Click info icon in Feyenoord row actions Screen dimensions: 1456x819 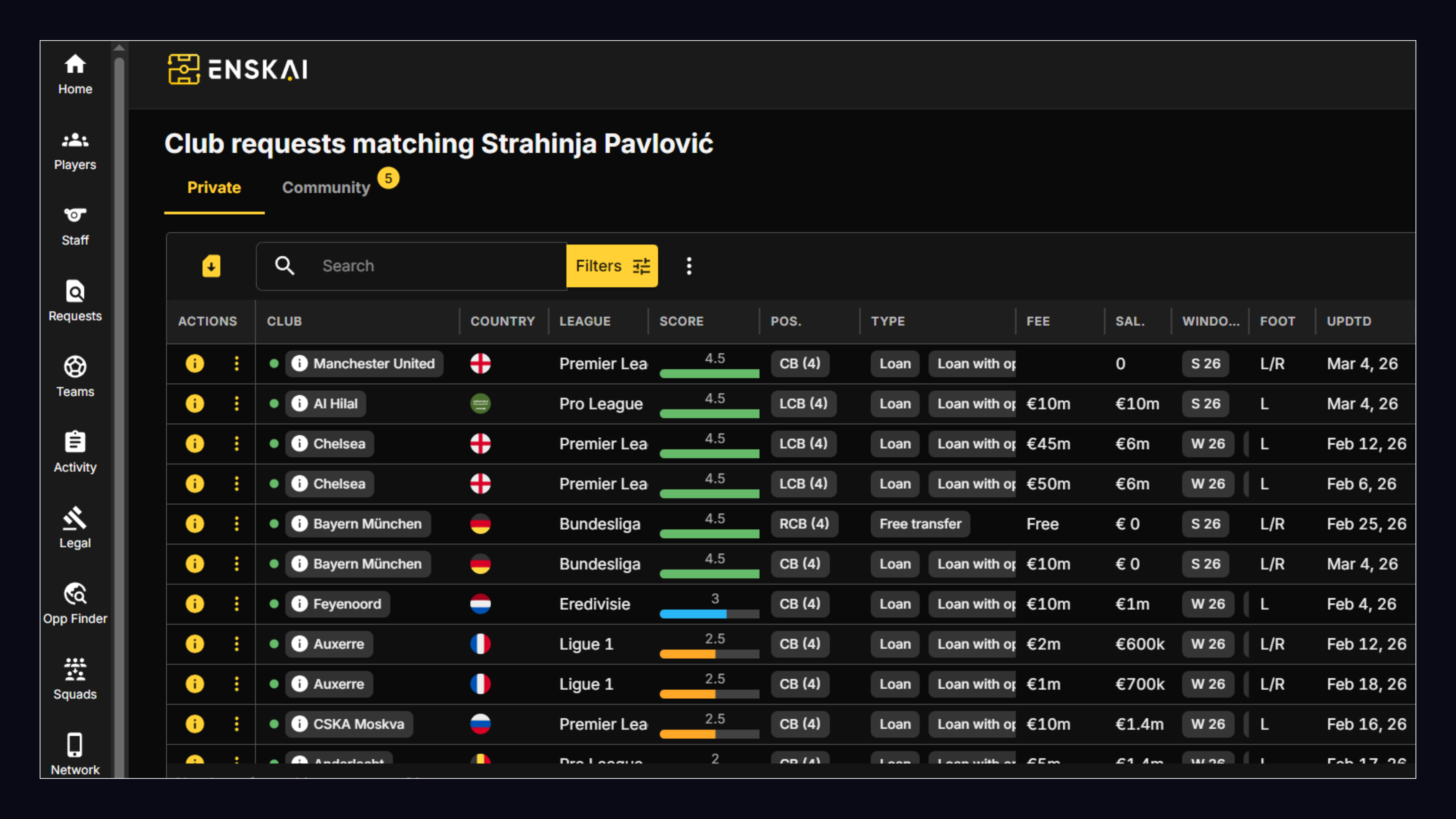[x=194, y=604]
